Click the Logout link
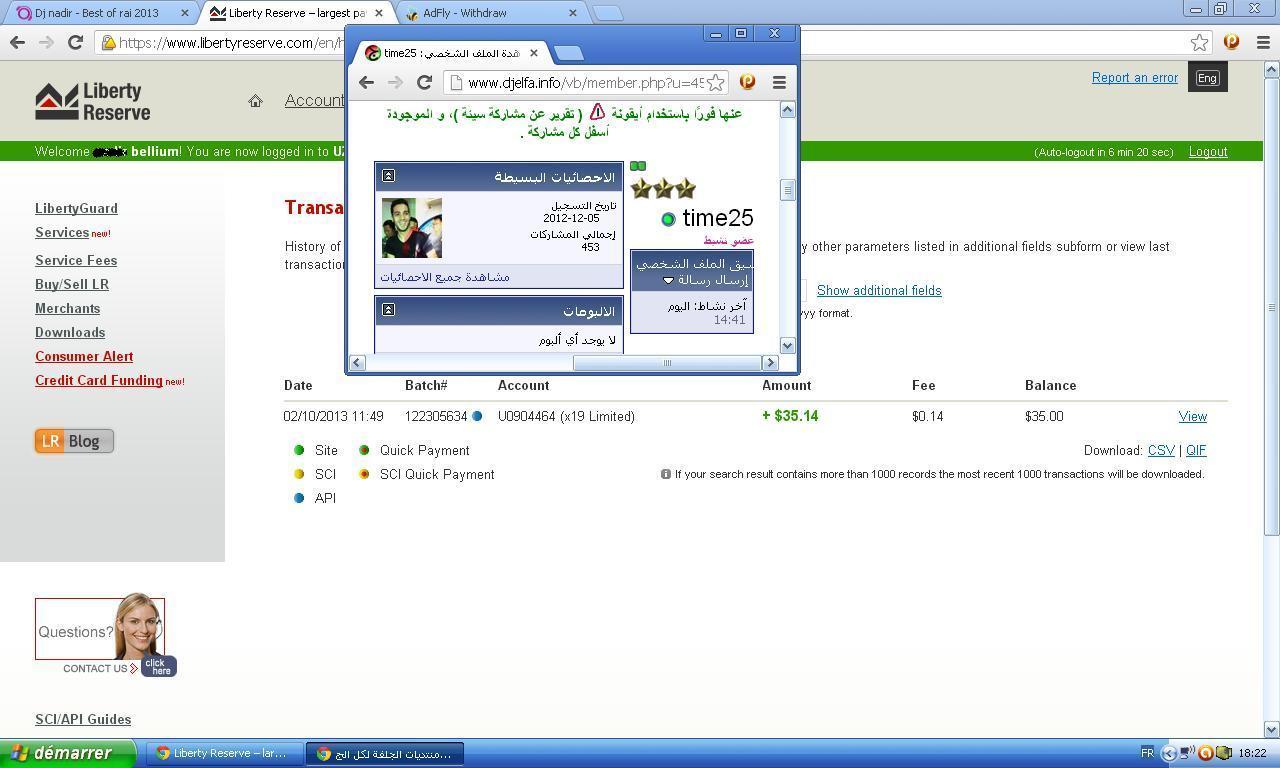 coord(1208,152)
